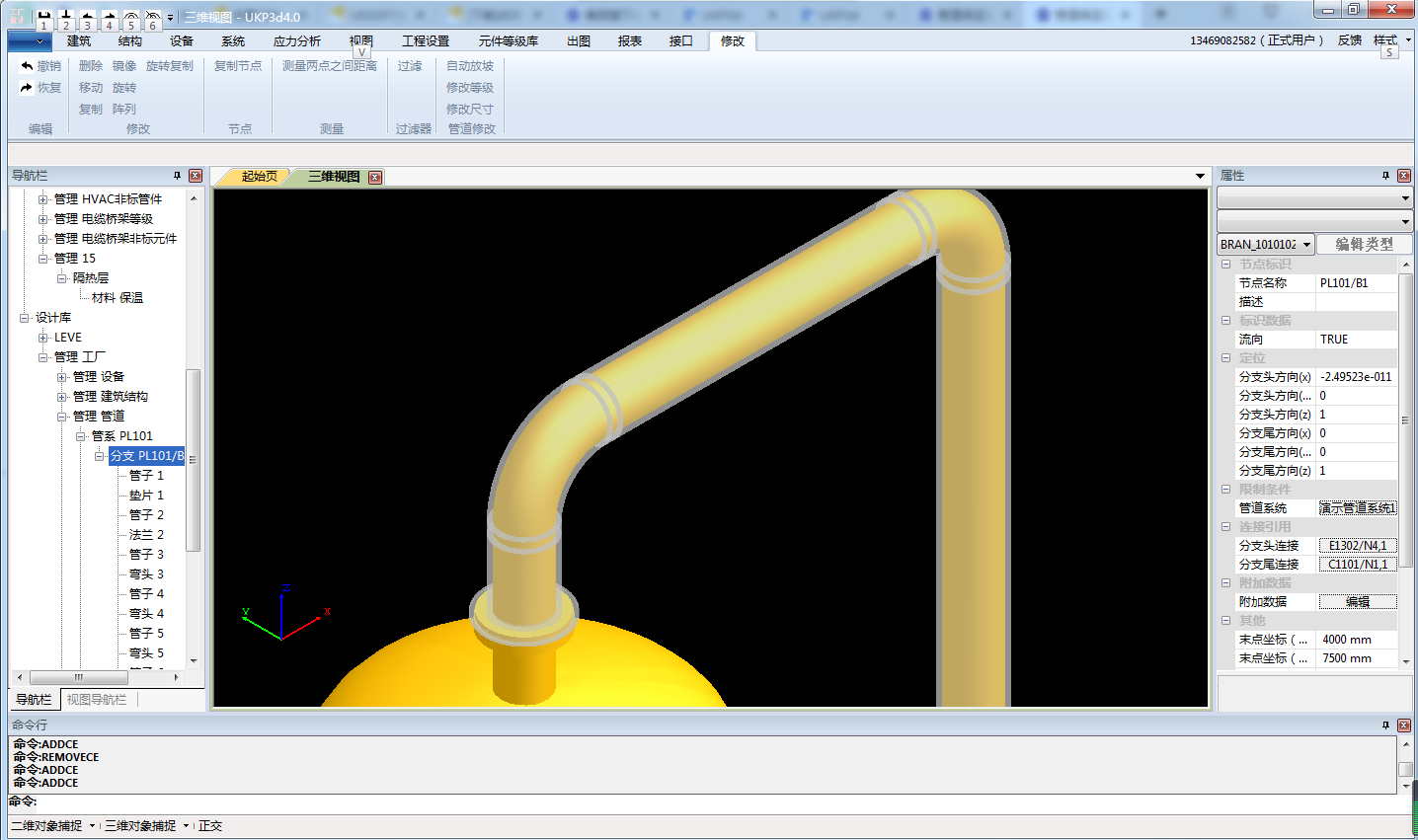Pin the 属性 properties panel
1418x840 pixels.
(x=1385, y=176)
